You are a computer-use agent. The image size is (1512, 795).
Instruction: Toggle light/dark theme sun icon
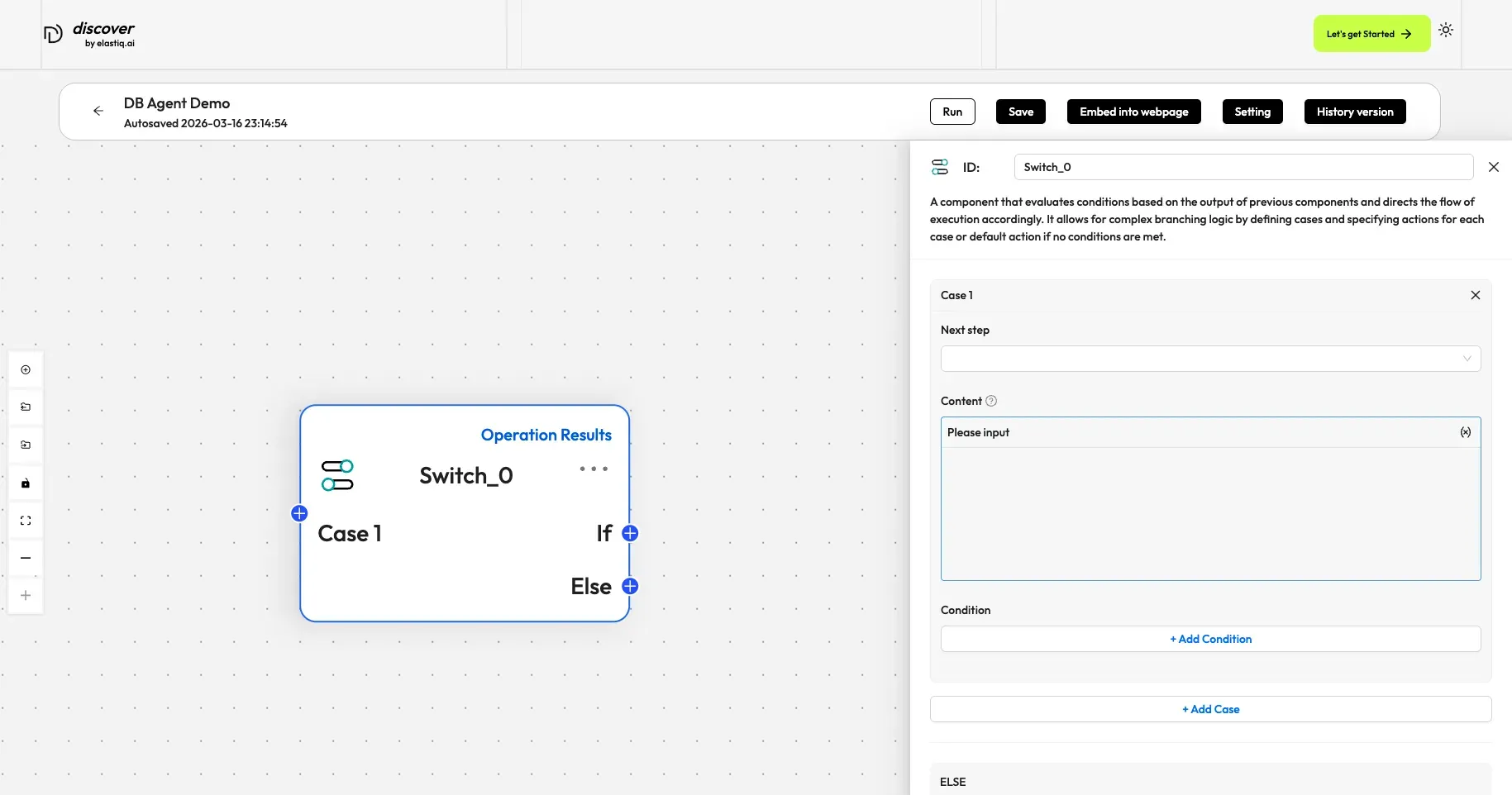click(x=1445, y=30)
